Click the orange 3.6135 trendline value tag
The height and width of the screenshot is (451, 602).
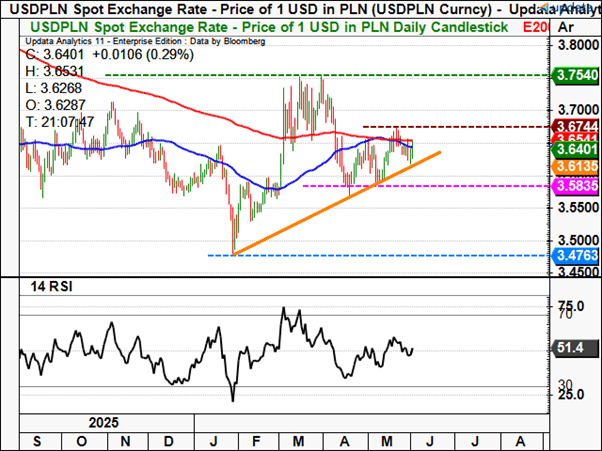[575, 167]
